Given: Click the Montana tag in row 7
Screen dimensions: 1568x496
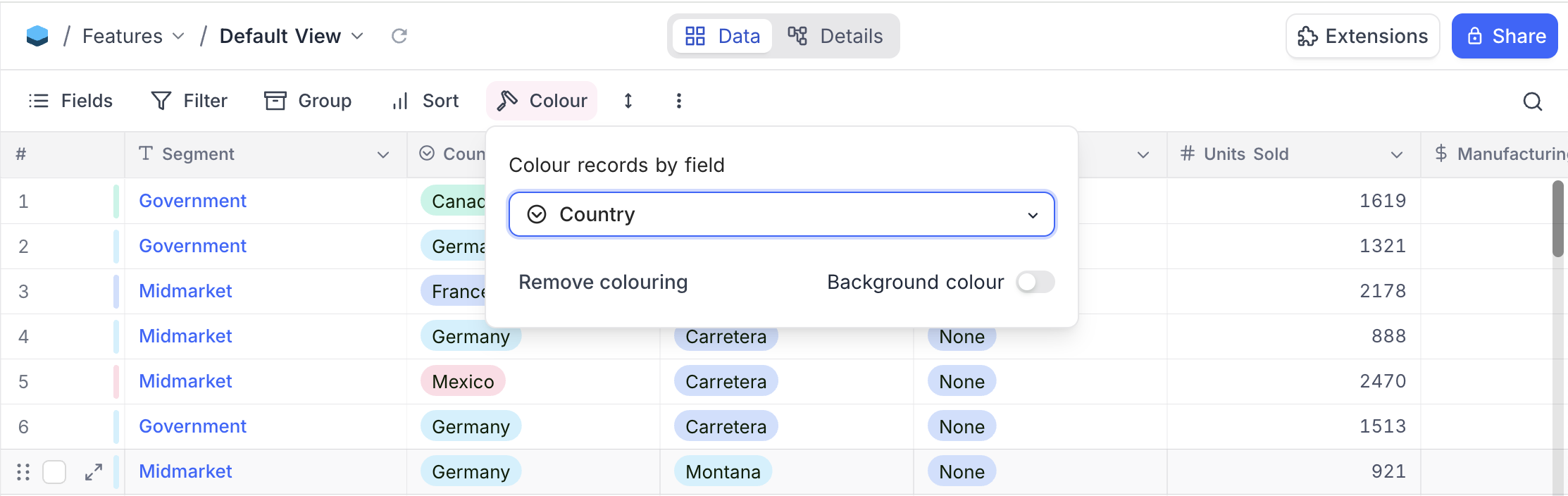Looking at the screenshot, I should (723, 471).
